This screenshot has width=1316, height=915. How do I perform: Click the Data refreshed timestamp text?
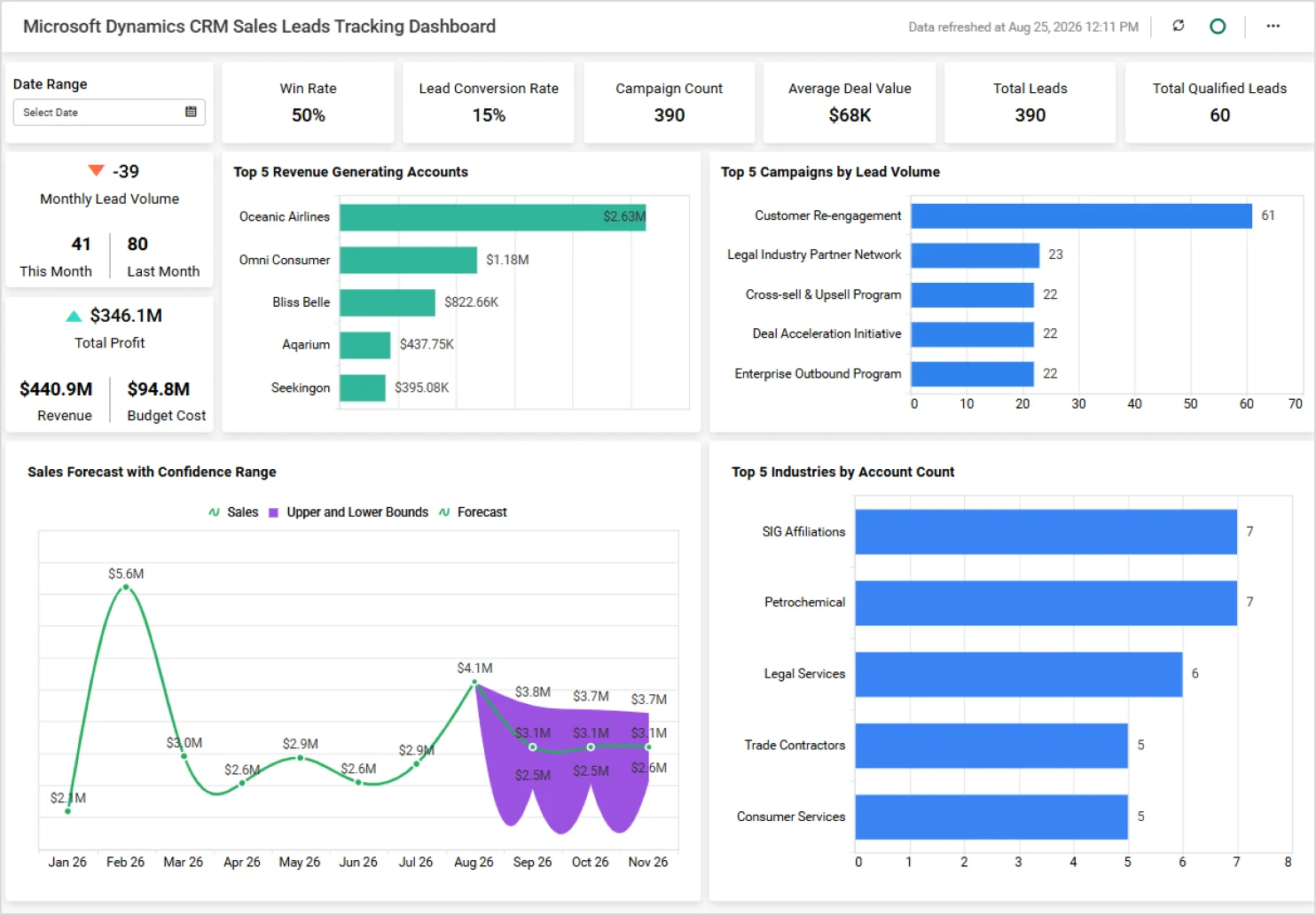[x=1023, y=27]
